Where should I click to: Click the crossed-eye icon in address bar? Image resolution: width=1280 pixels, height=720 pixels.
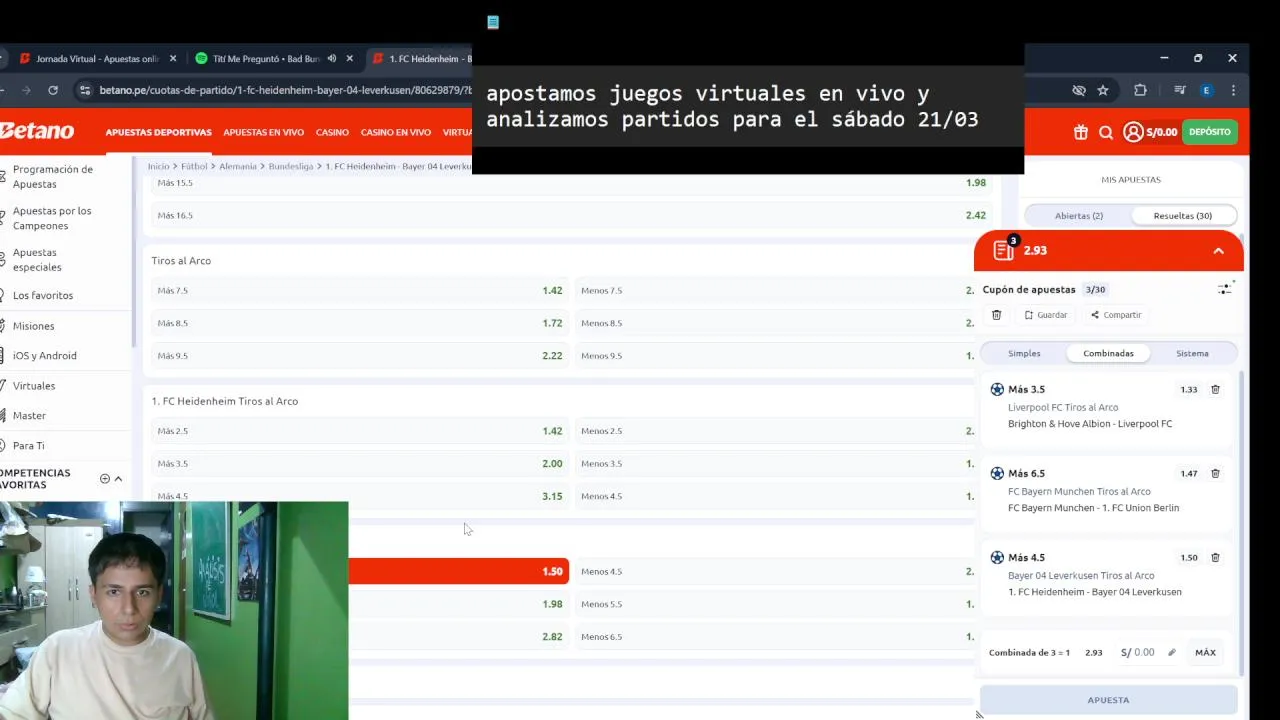pyautogui.click(x=1079, y=90)
